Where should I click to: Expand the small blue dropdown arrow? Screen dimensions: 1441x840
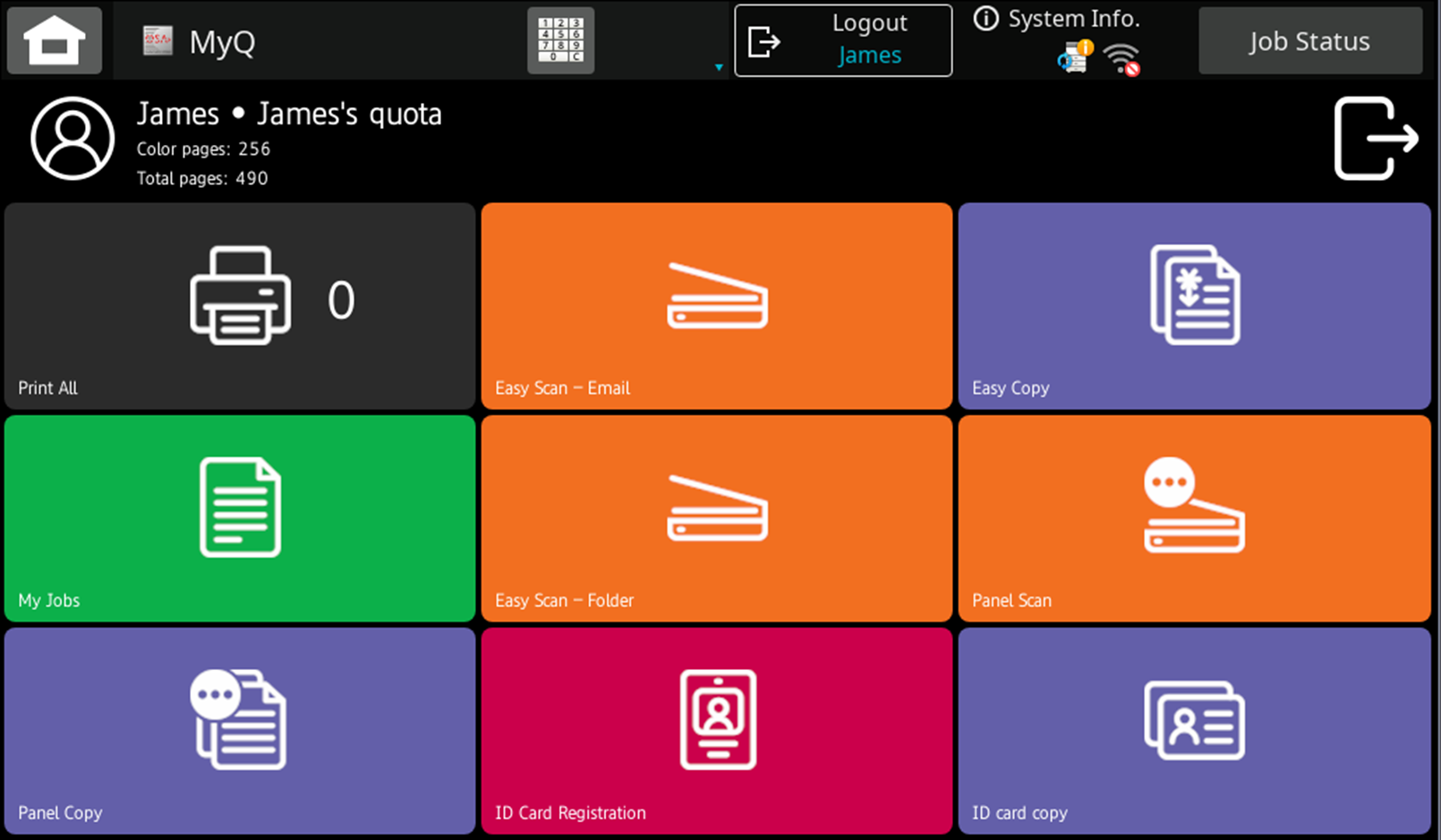tap(719, 67)
